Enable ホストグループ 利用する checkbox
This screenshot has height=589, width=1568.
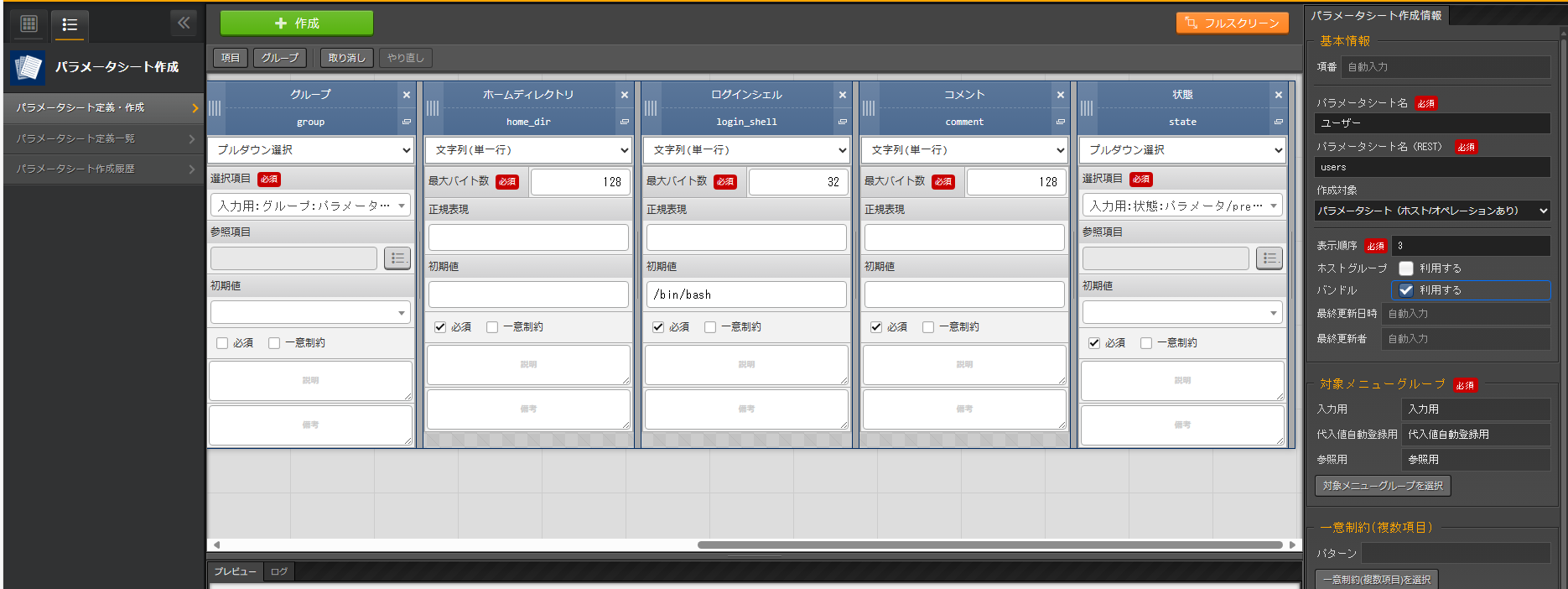(x=1406, y=268)
